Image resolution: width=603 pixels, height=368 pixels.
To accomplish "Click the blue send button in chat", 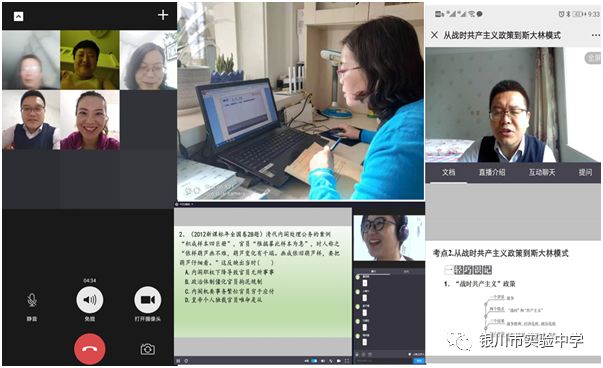I will tap(418, 361).
